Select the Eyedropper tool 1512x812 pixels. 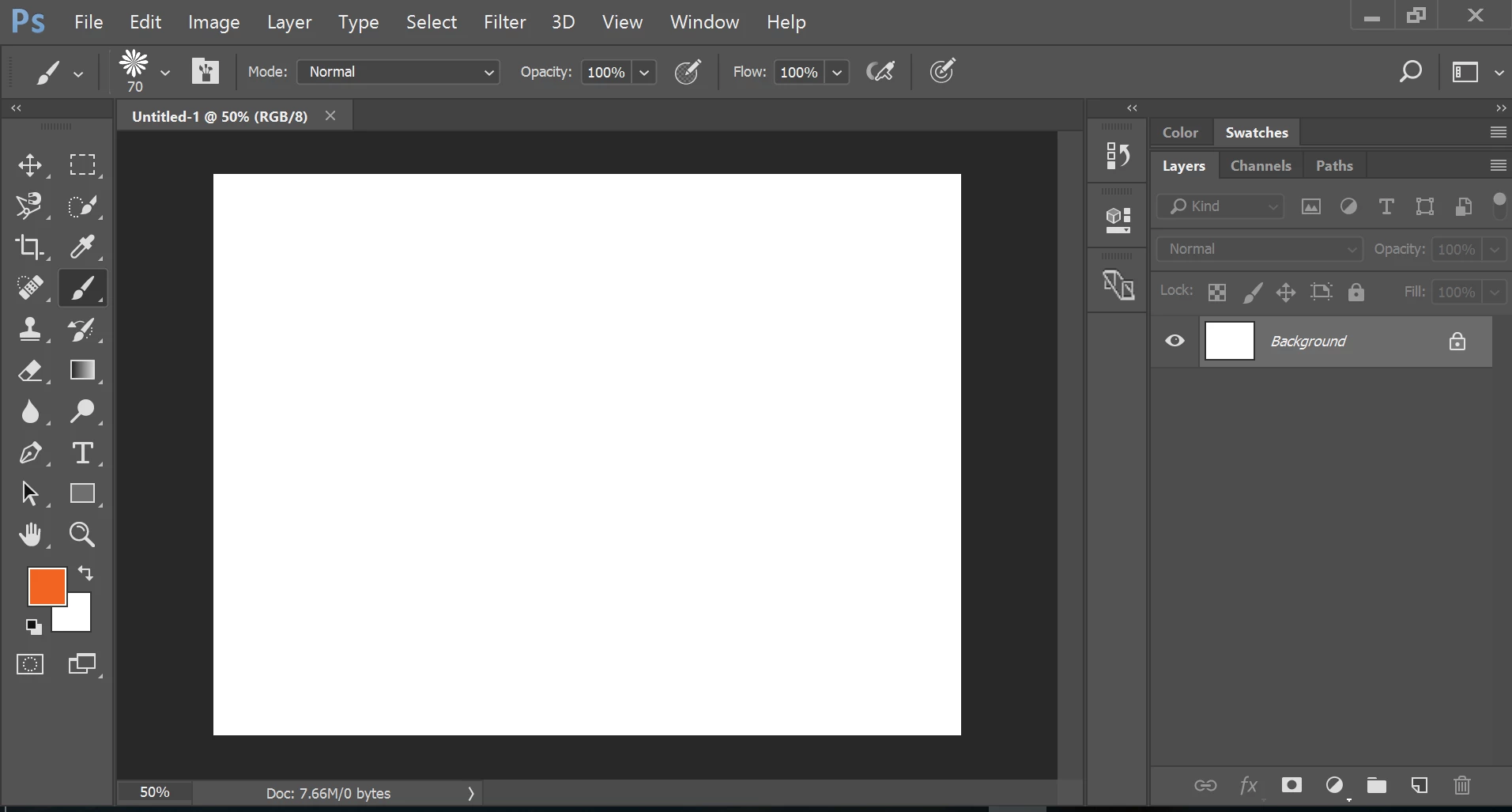pos(82,247)
